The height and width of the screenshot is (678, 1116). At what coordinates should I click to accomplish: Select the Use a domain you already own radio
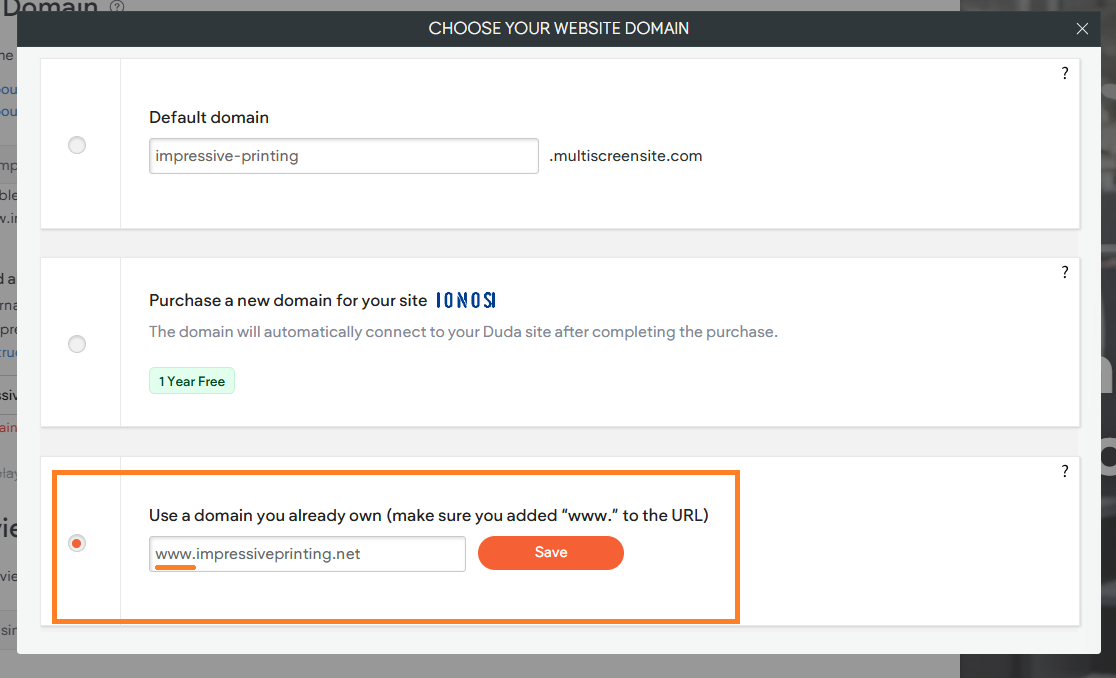click(x=77, y=544)
